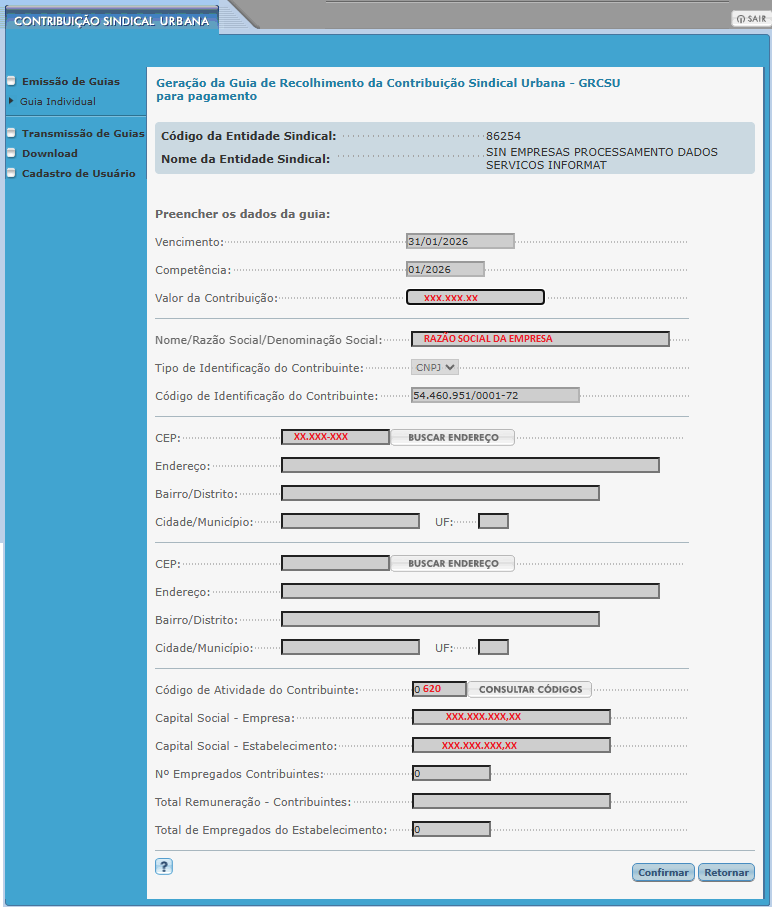Screen dimensions: 772x907
Task: Open the Emissão de Guias menu
Action: pyautogui.click(x=70, y=81)
